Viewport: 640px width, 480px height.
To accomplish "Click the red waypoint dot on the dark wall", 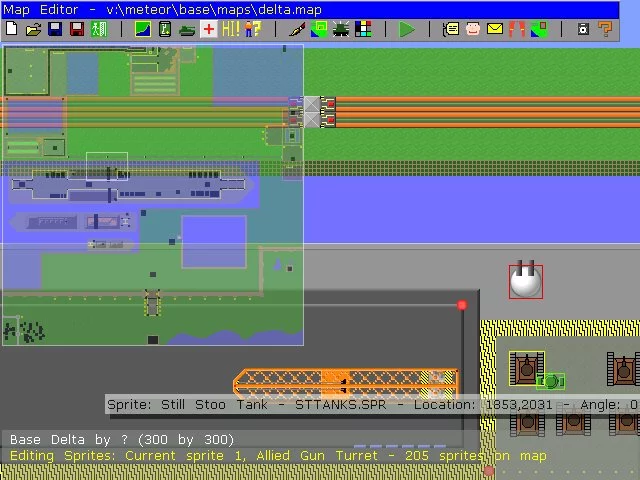I will [x=462, y=305].
